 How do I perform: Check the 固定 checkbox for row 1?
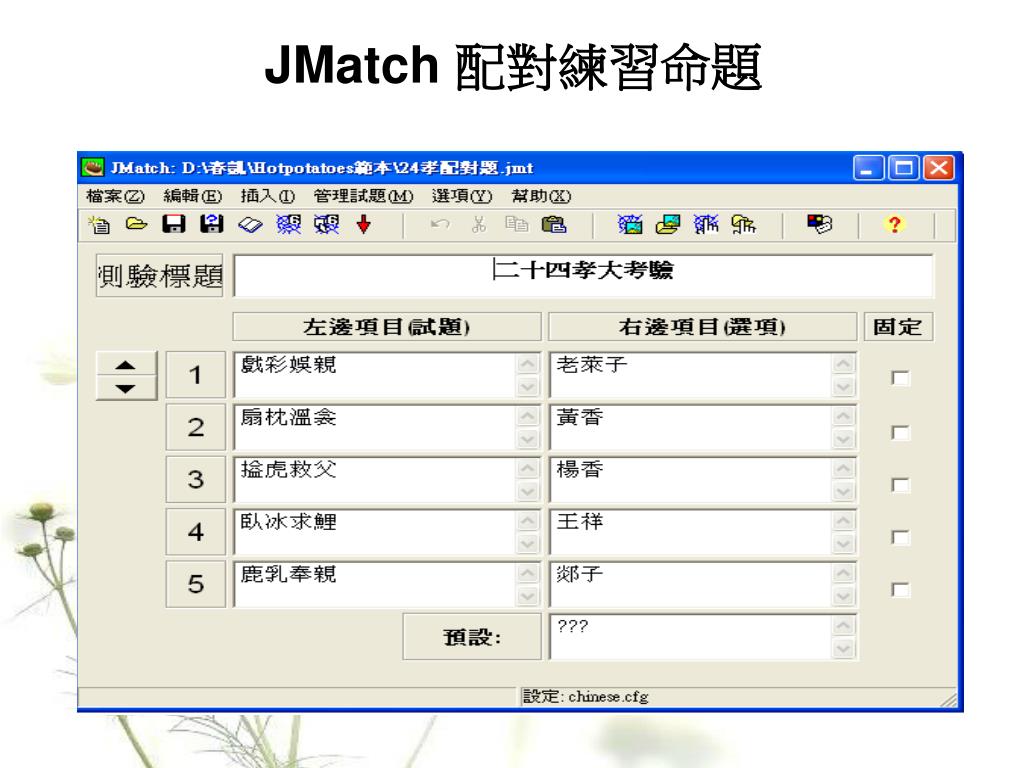[900, 377]
